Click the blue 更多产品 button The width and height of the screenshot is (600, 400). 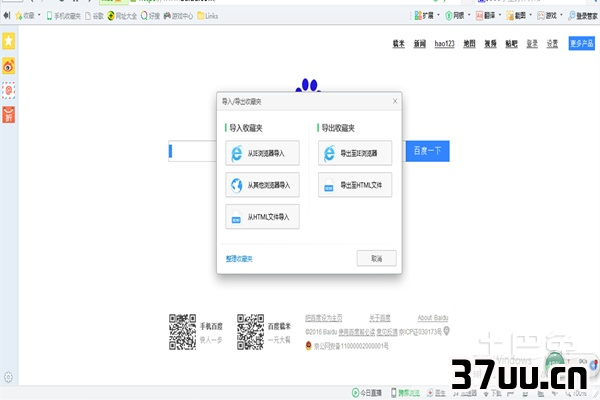tap(582, 43)
